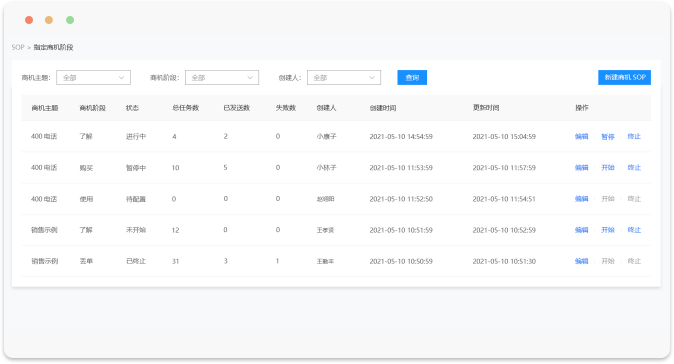Click the blue 查询 button
Viewport: 674px width, 364px height.
pyautogui.click(x=412, y=78)
